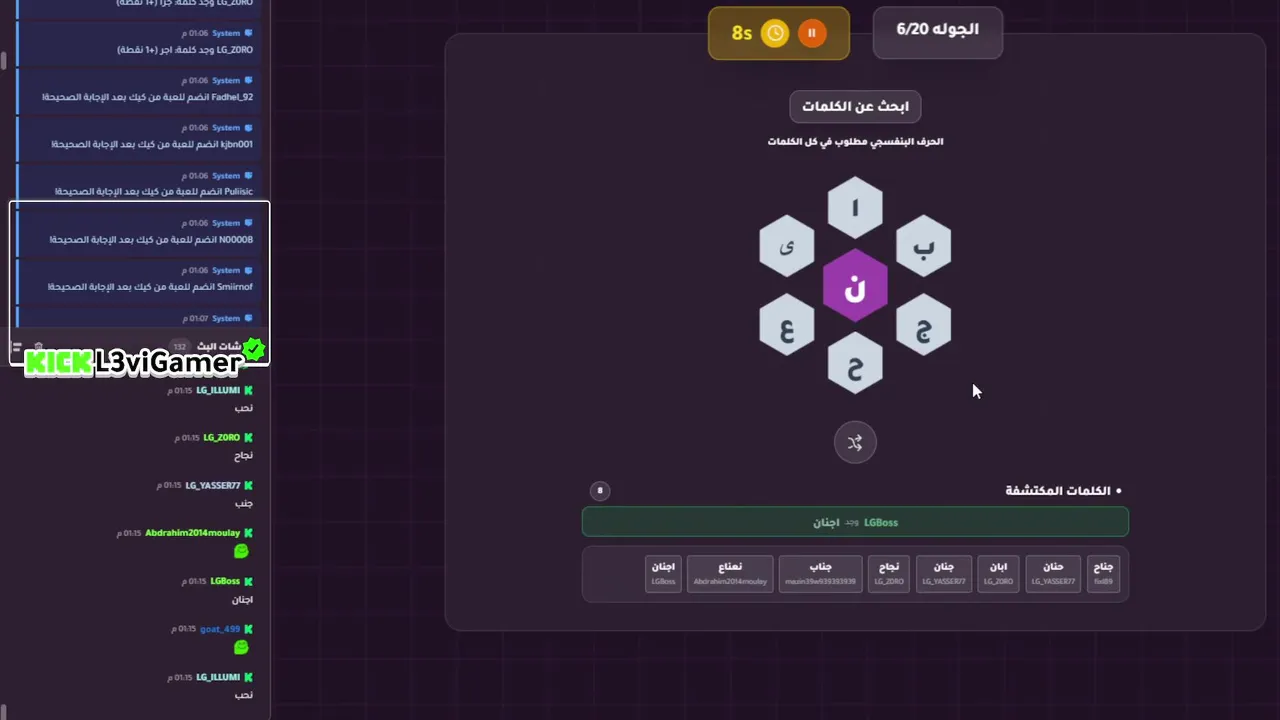
Task: Click the green emote in goat_499's message
Action: pyautogui.click(x=241, y=647)
